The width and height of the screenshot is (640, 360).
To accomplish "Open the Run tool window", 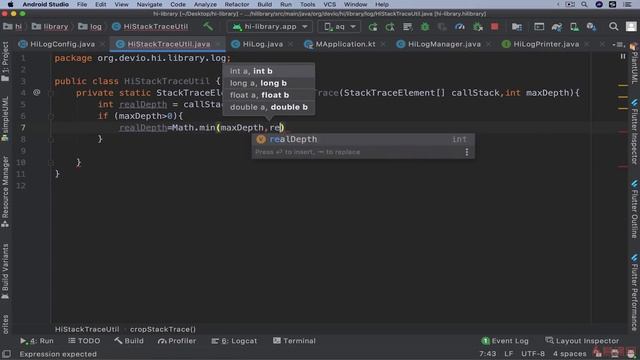I will pos(37,341).
